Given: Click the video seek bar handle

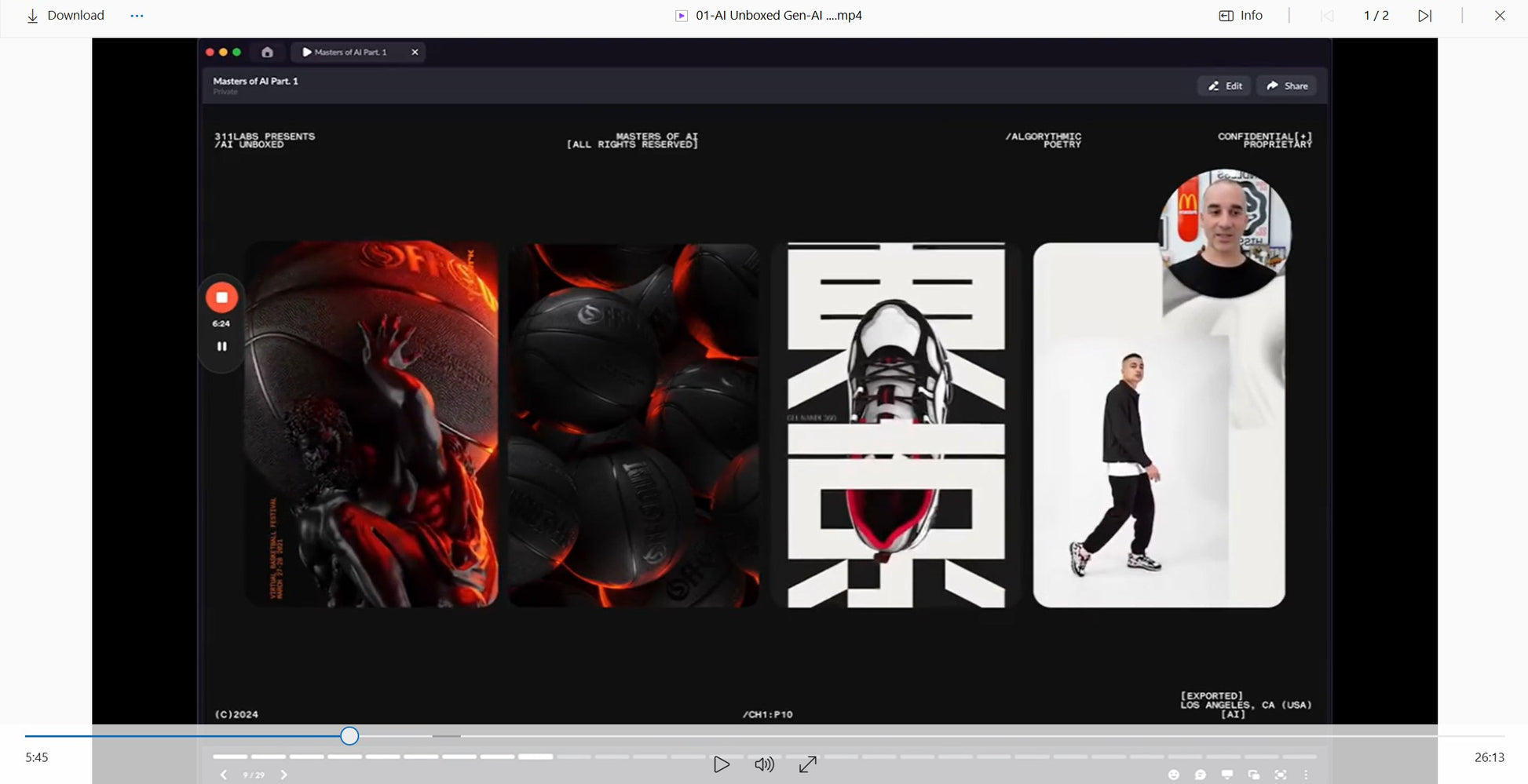Looking at the screenshot, I should click(349, 736).
